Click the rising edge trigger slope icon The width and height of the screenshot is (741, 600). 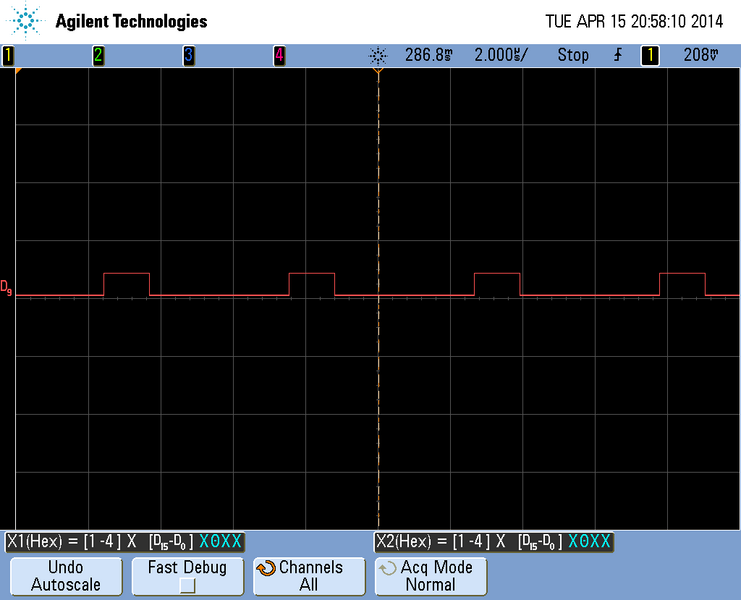(617, 56)
